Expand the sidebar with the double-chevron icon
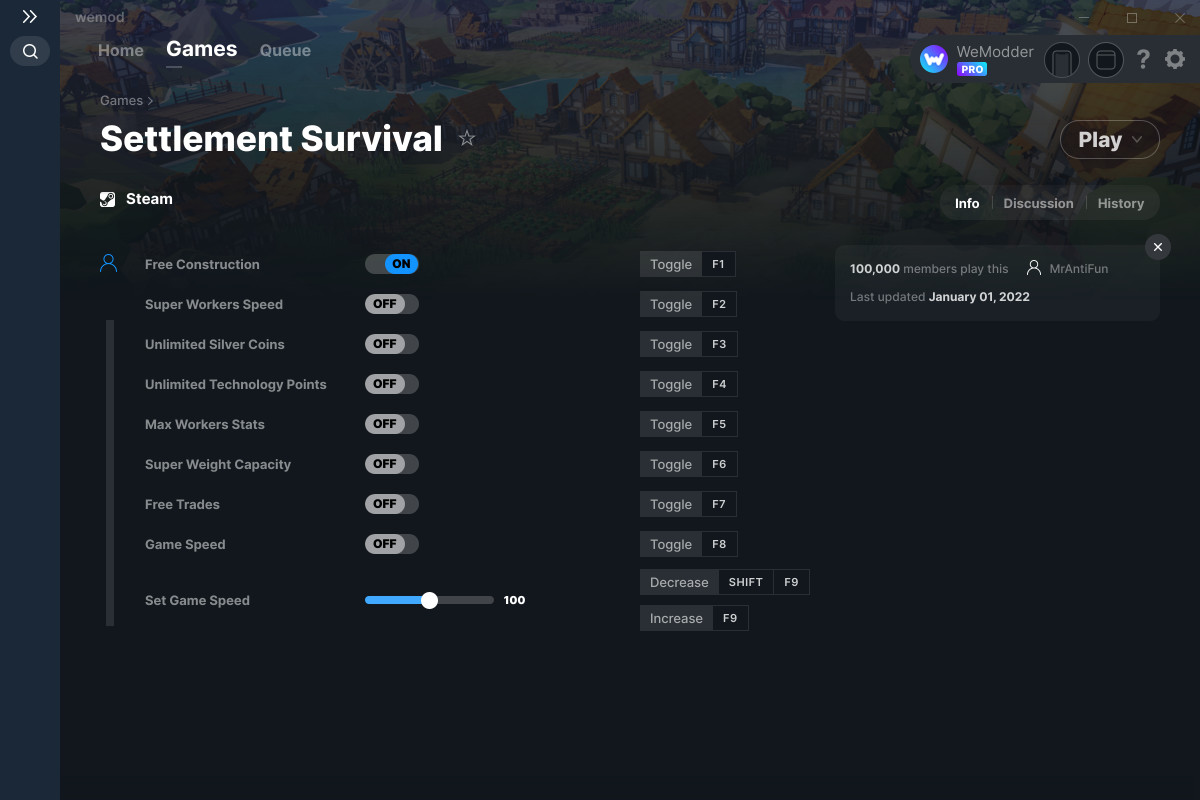Viewport: 1200px width, 800px height. tap(30, 17)
